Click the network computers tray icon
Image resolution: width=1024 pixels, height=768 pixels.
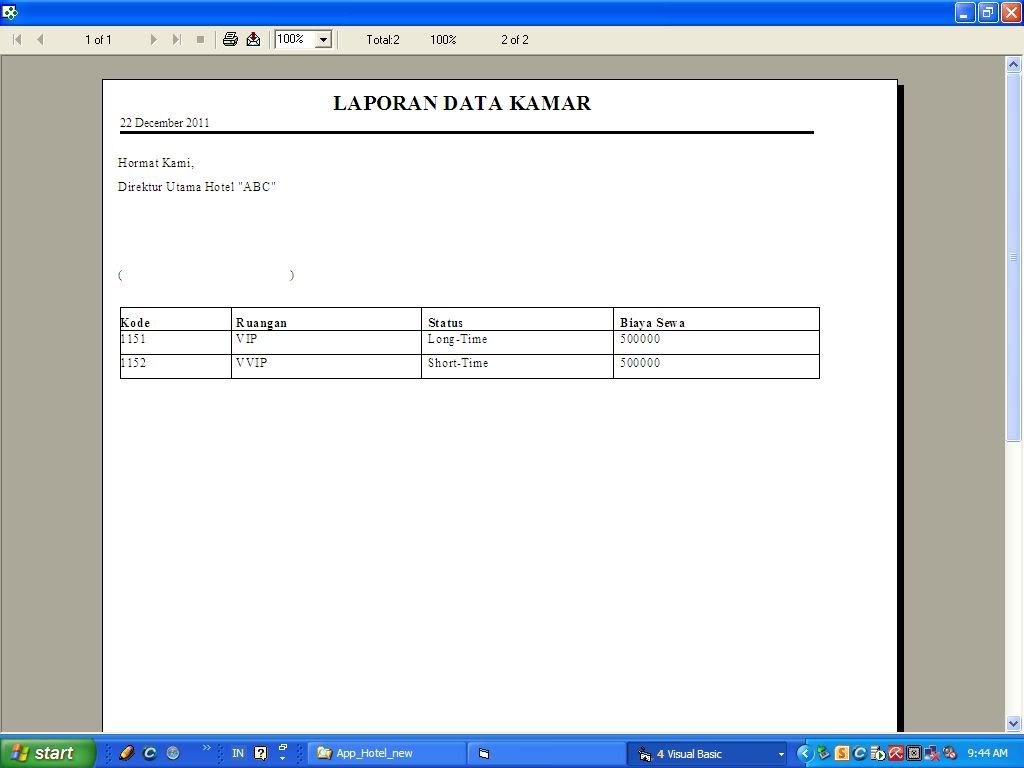932,754
